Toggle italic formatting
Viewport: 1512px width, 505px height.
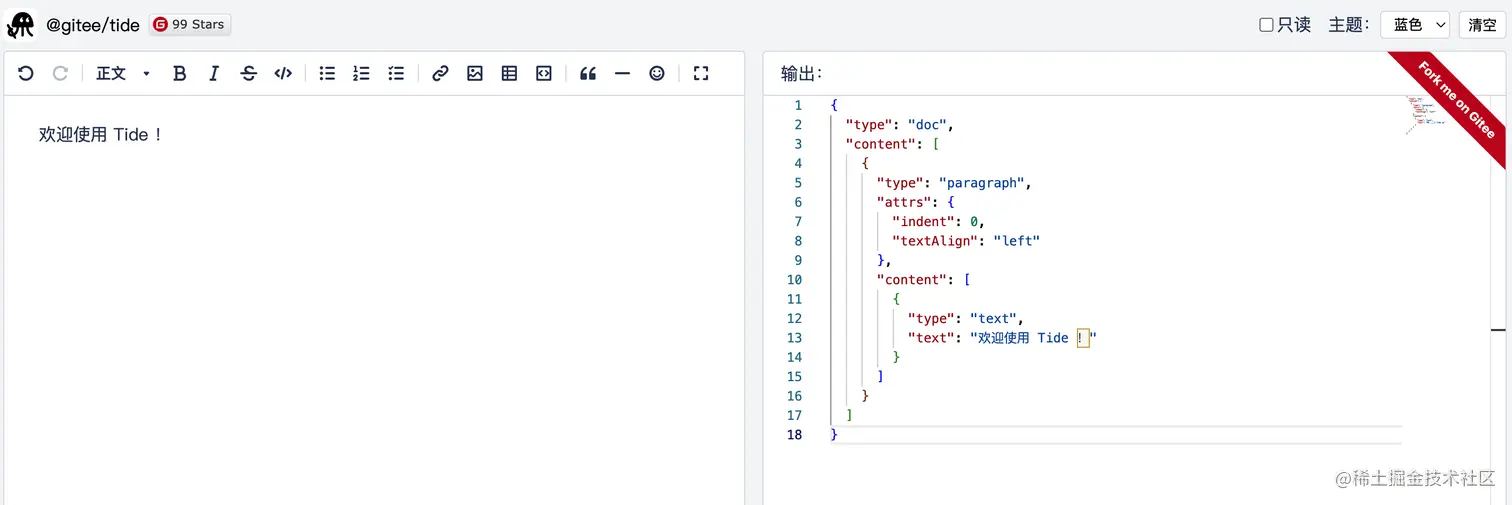tap(214, 73)
